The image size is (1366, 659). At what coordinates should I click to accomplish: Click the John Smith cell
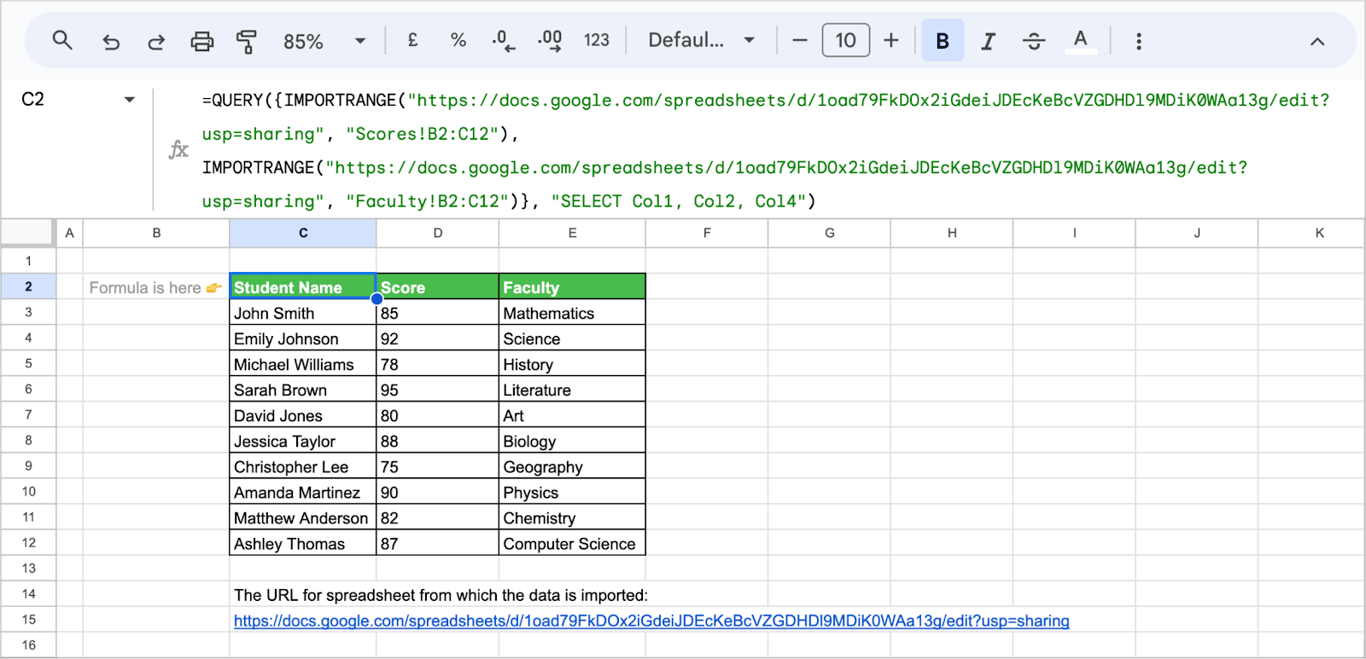click(303, 313)
